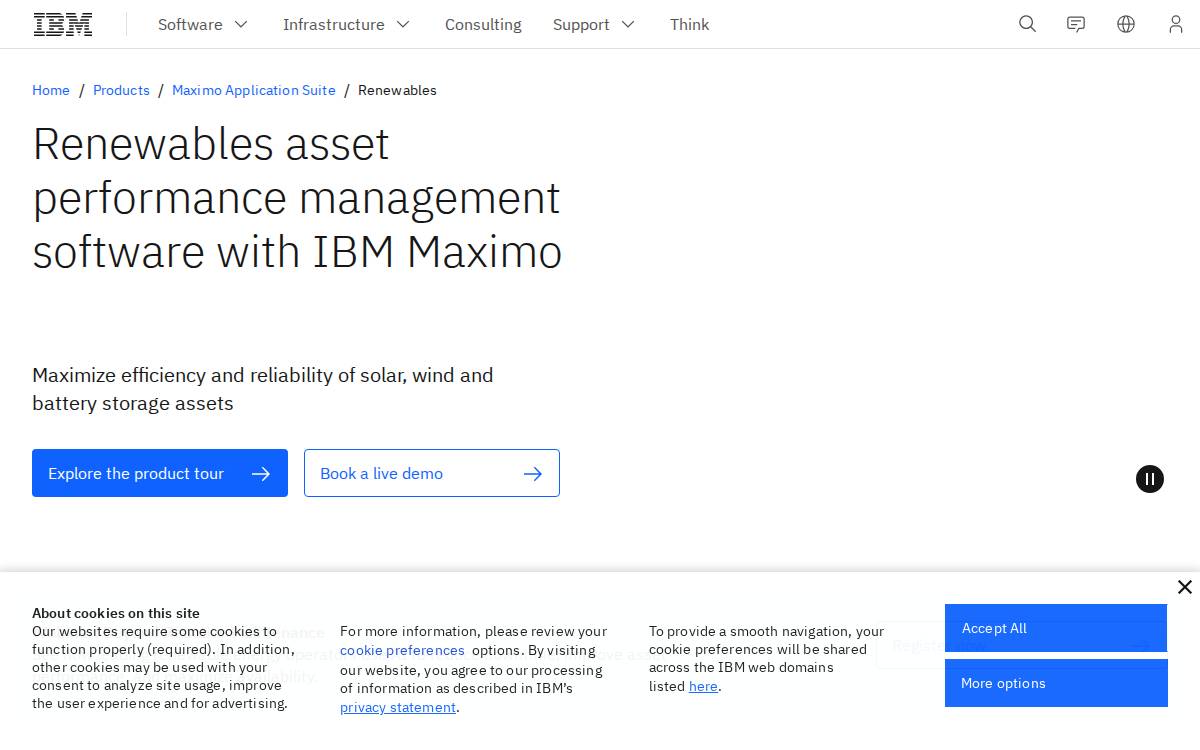Open the search icon in header
The width and height of the screenshot is (1200, 750).
[x=1027, y=24]
